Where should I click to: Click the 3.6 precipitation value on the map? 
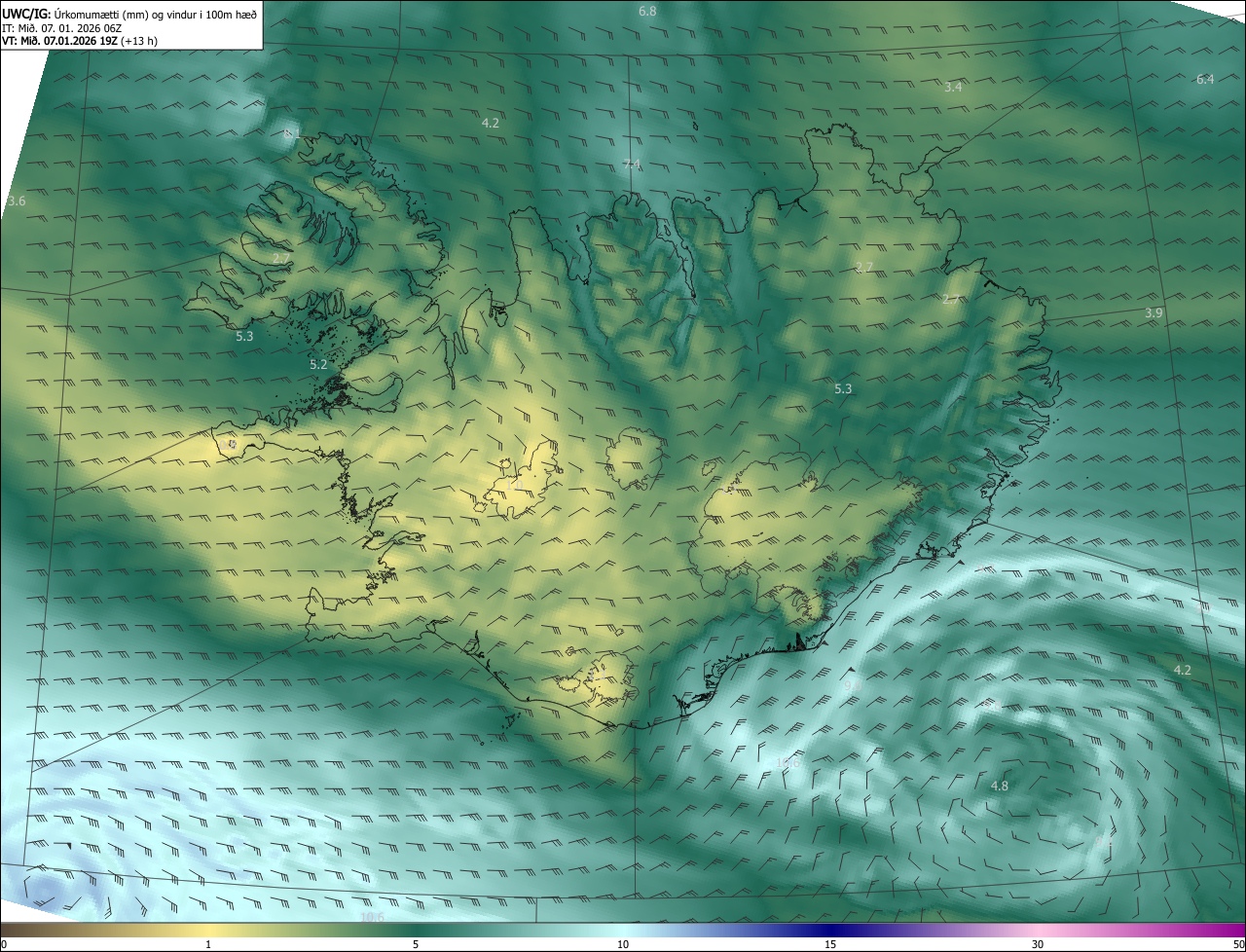click(x=17, y=201)
